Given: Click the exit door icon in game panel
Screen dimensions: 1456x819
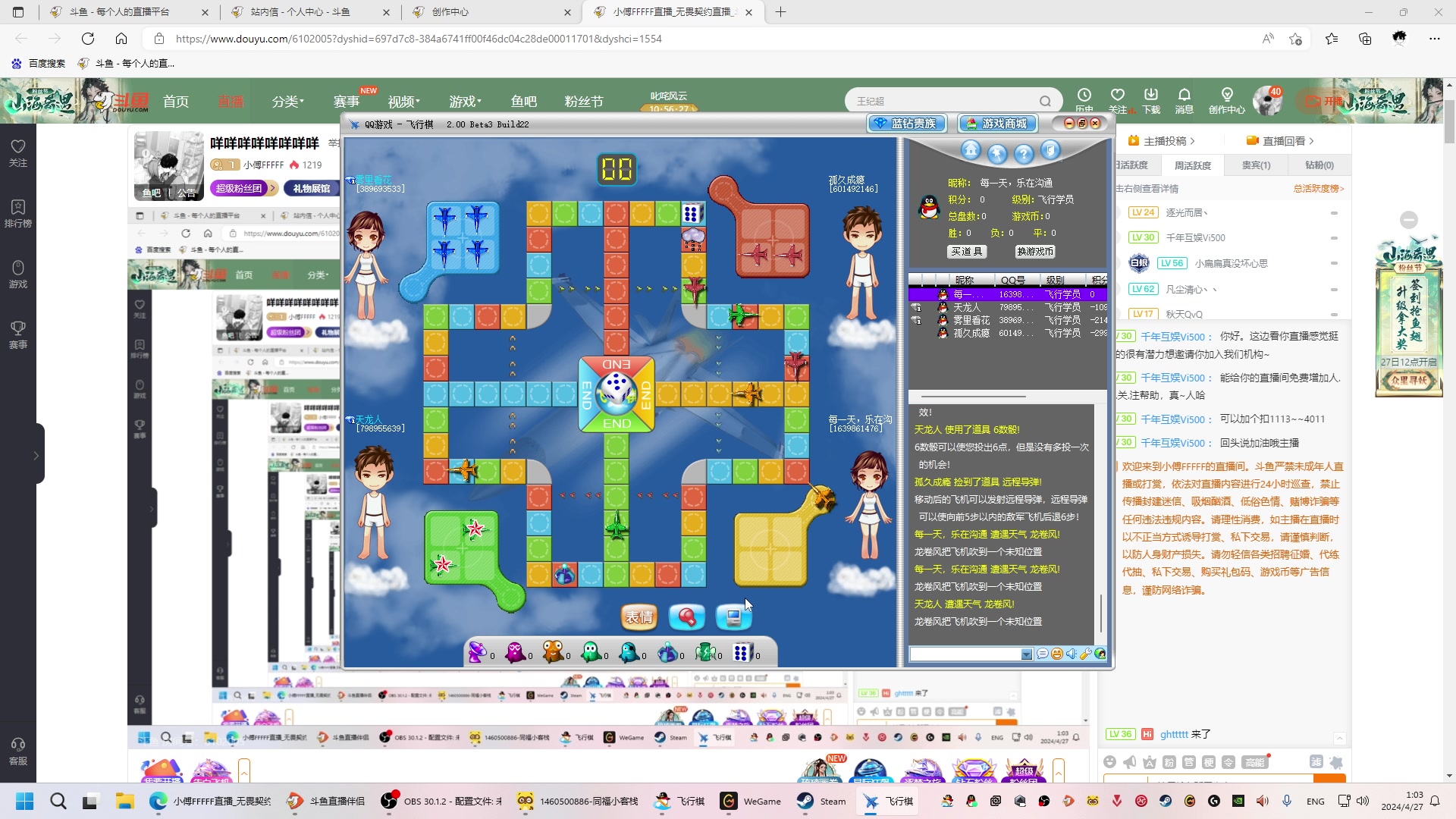Looking at the screenshot, I should click(1050, 150).
